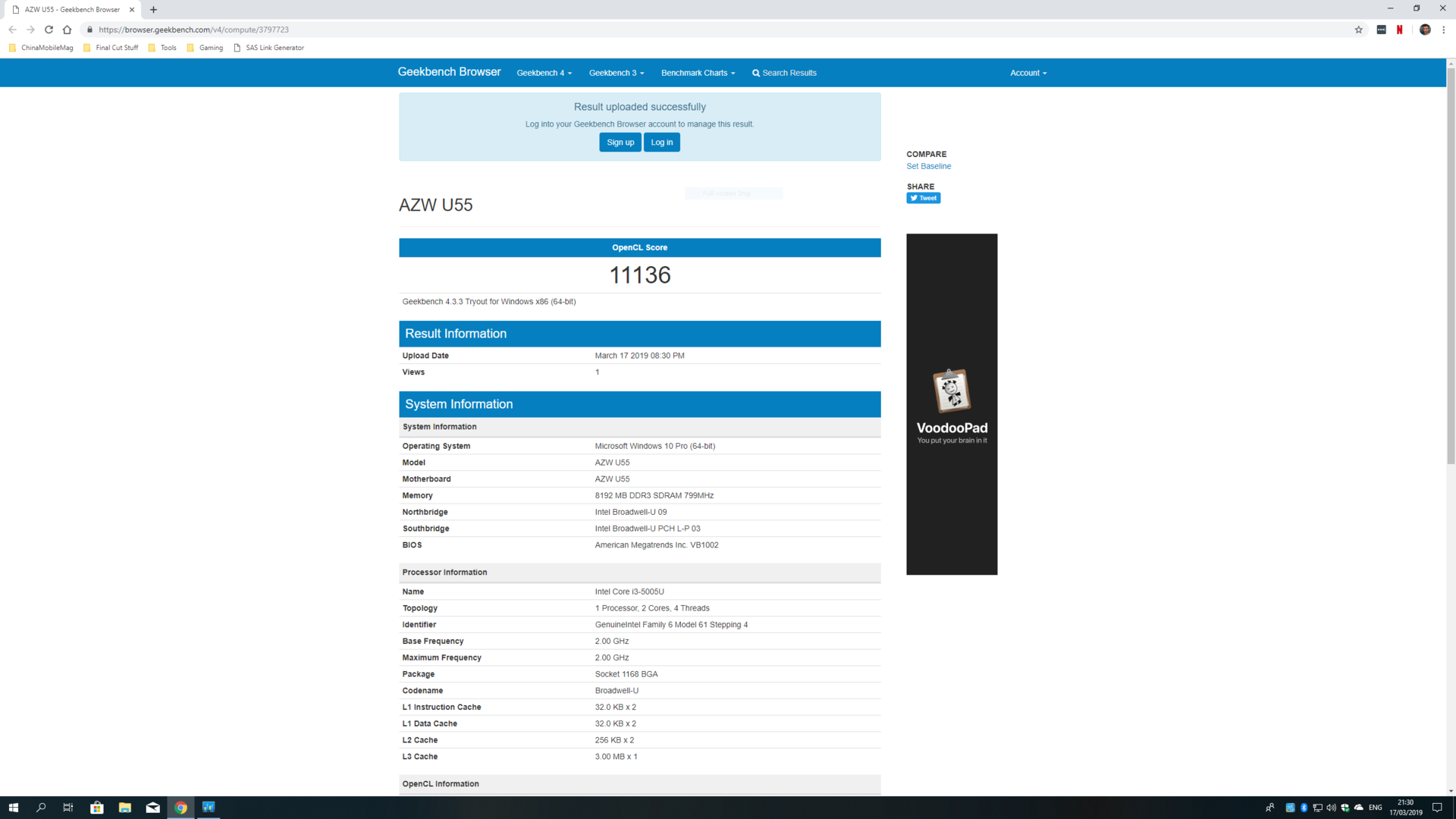This screenshot has width=1456, height=819.
Task: Click the Set Baseline link
Action: 928,166
